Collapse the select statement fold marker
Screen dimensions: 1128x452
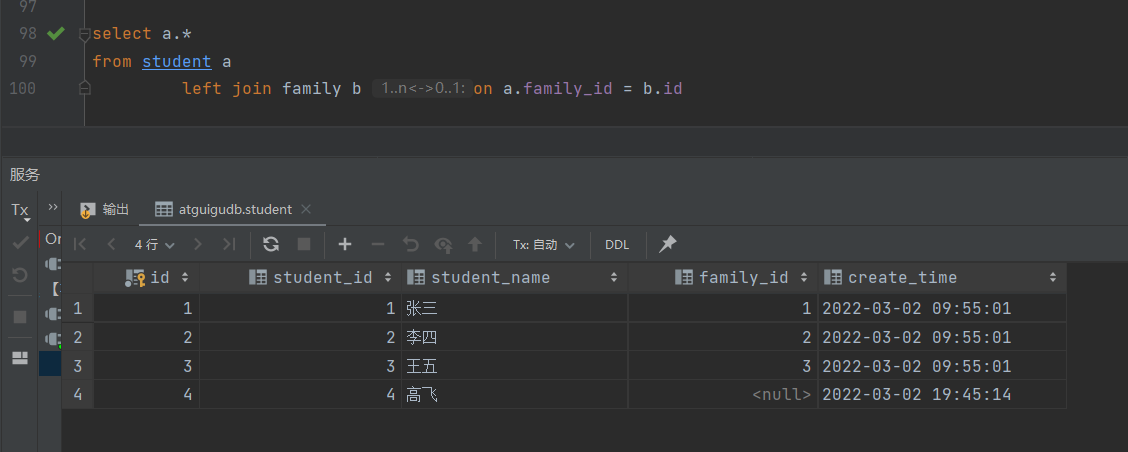[x=85, y=34]
